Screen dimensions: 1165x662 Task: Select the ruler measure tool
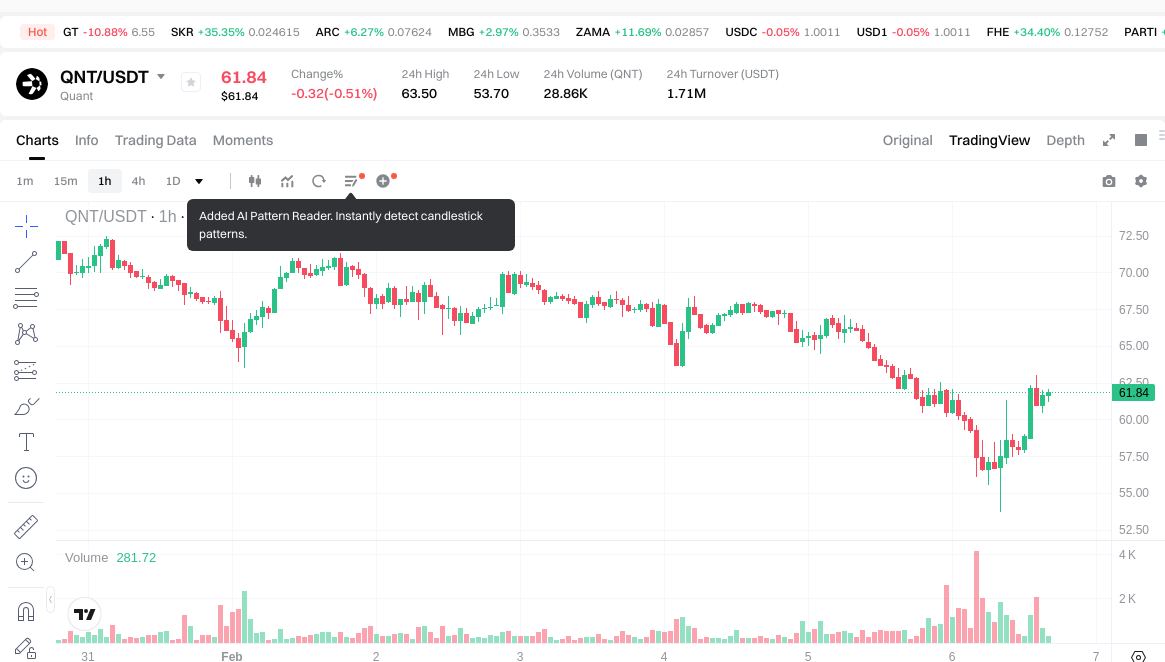(26, 526)
